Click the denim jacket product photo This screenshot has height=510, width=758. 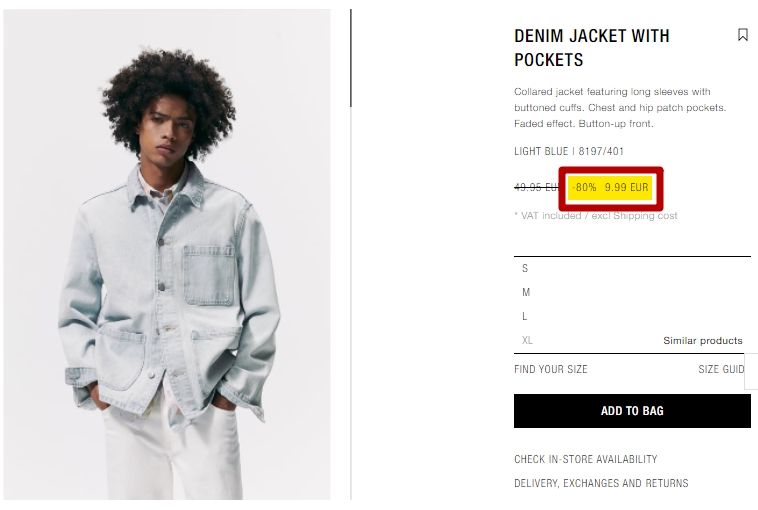click(x=167, y=255)
